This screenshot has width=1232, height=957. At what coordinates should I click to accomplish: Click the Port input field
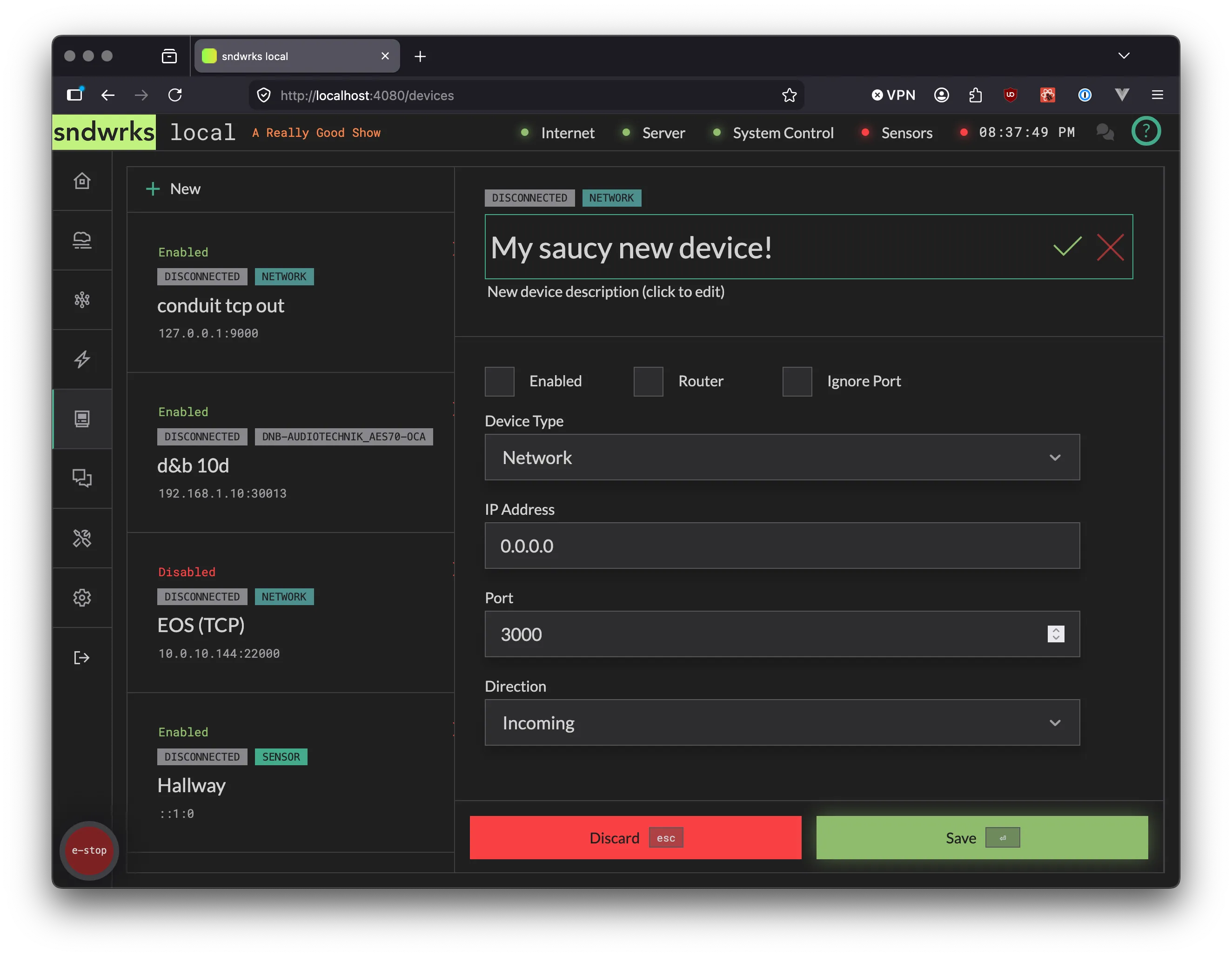782,634
